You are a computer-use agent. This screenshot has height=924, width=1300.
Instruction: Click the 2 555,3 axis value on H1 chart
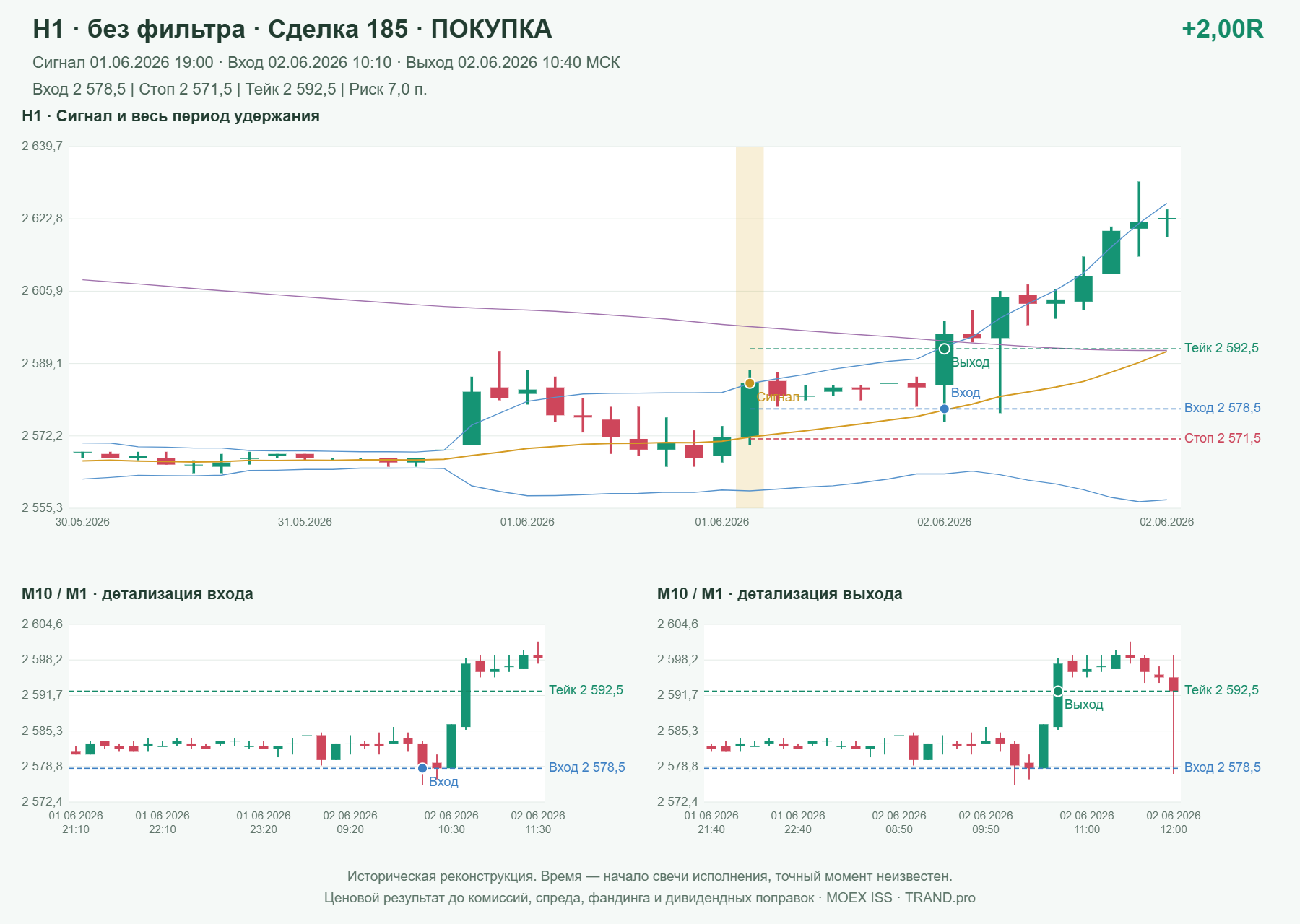[x=42, y=507]
